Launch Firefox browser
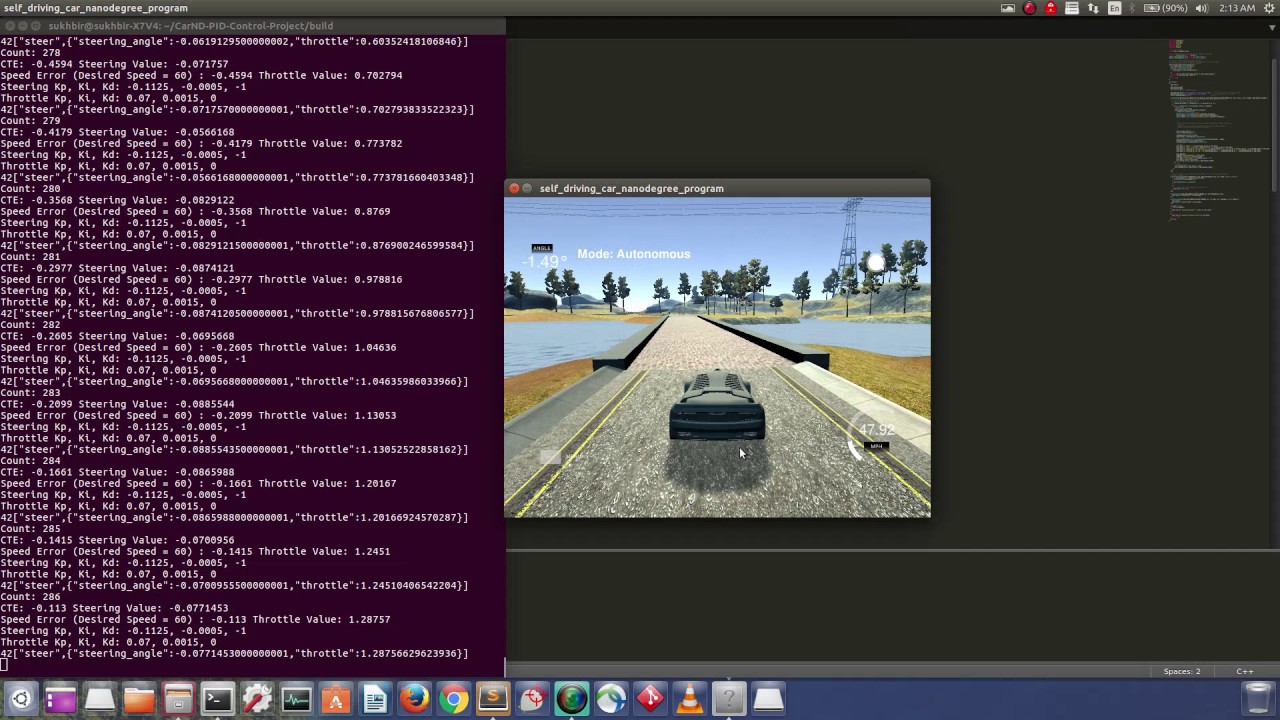Viewport: 1280px width, 720px height. 414,699
